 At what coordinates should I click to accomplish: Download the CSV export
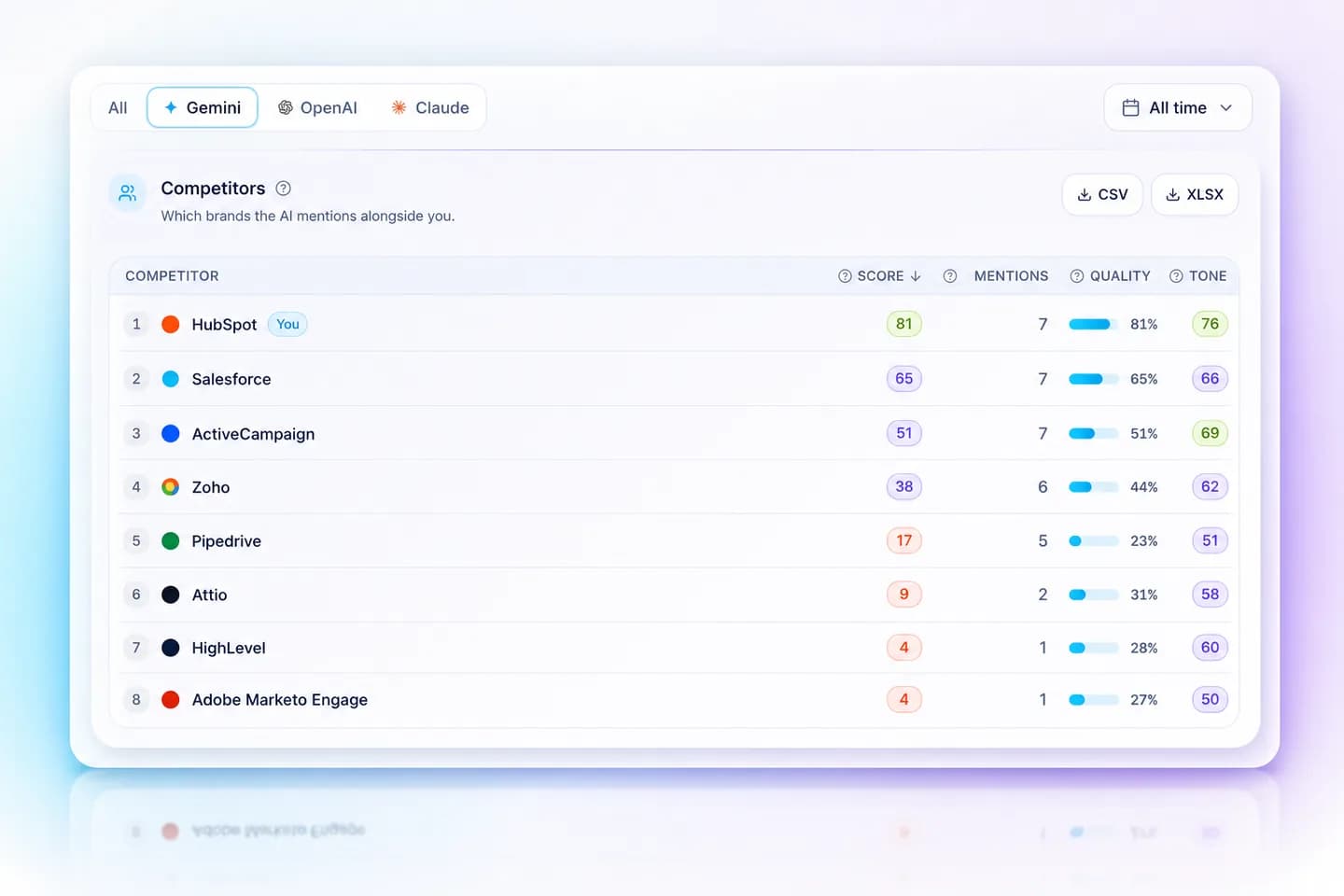[x=1102, y=194]
